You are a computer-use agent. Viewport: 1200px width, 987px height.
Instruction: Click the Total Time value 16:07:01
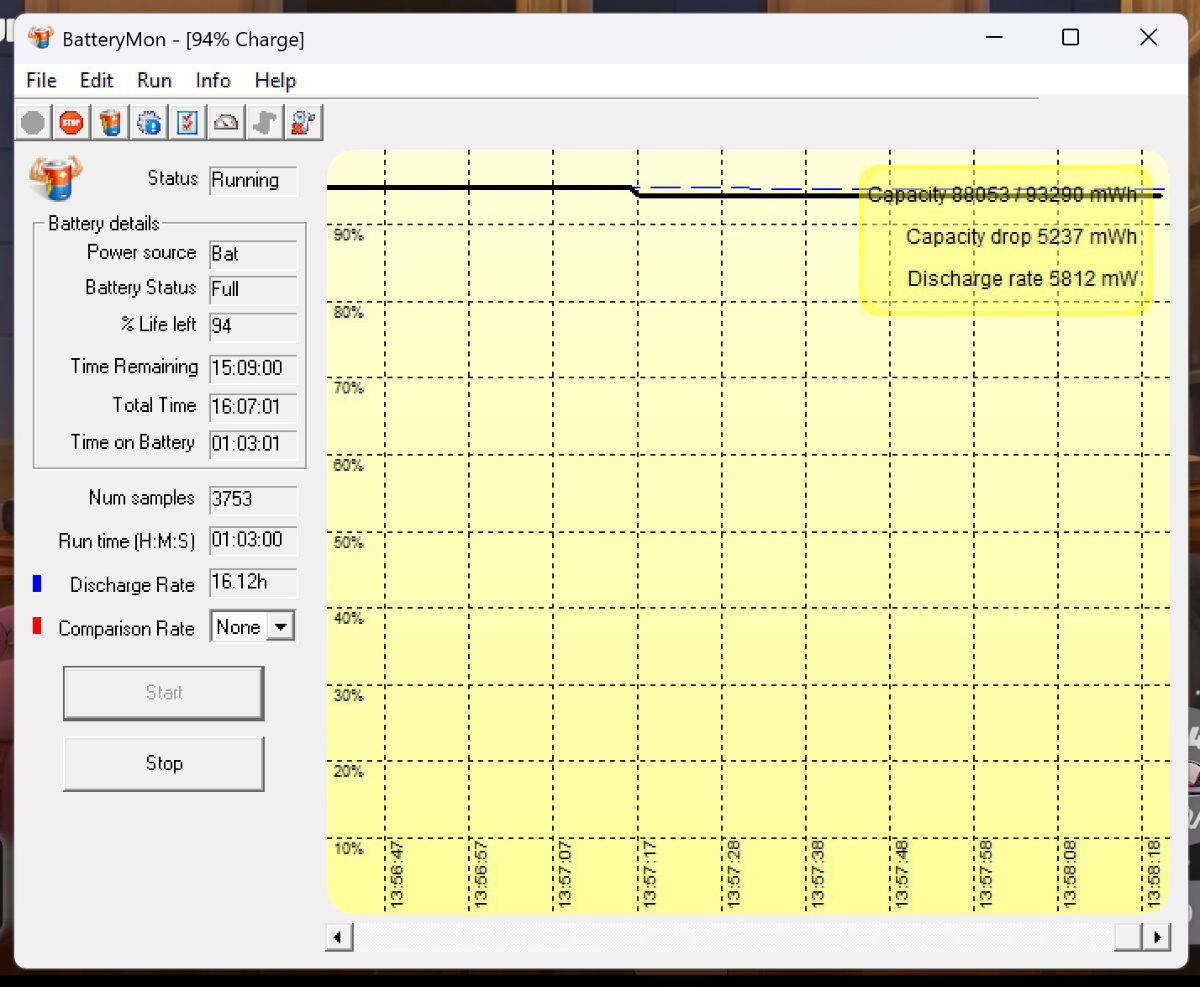pyautogui.click(x=253, y=407)
